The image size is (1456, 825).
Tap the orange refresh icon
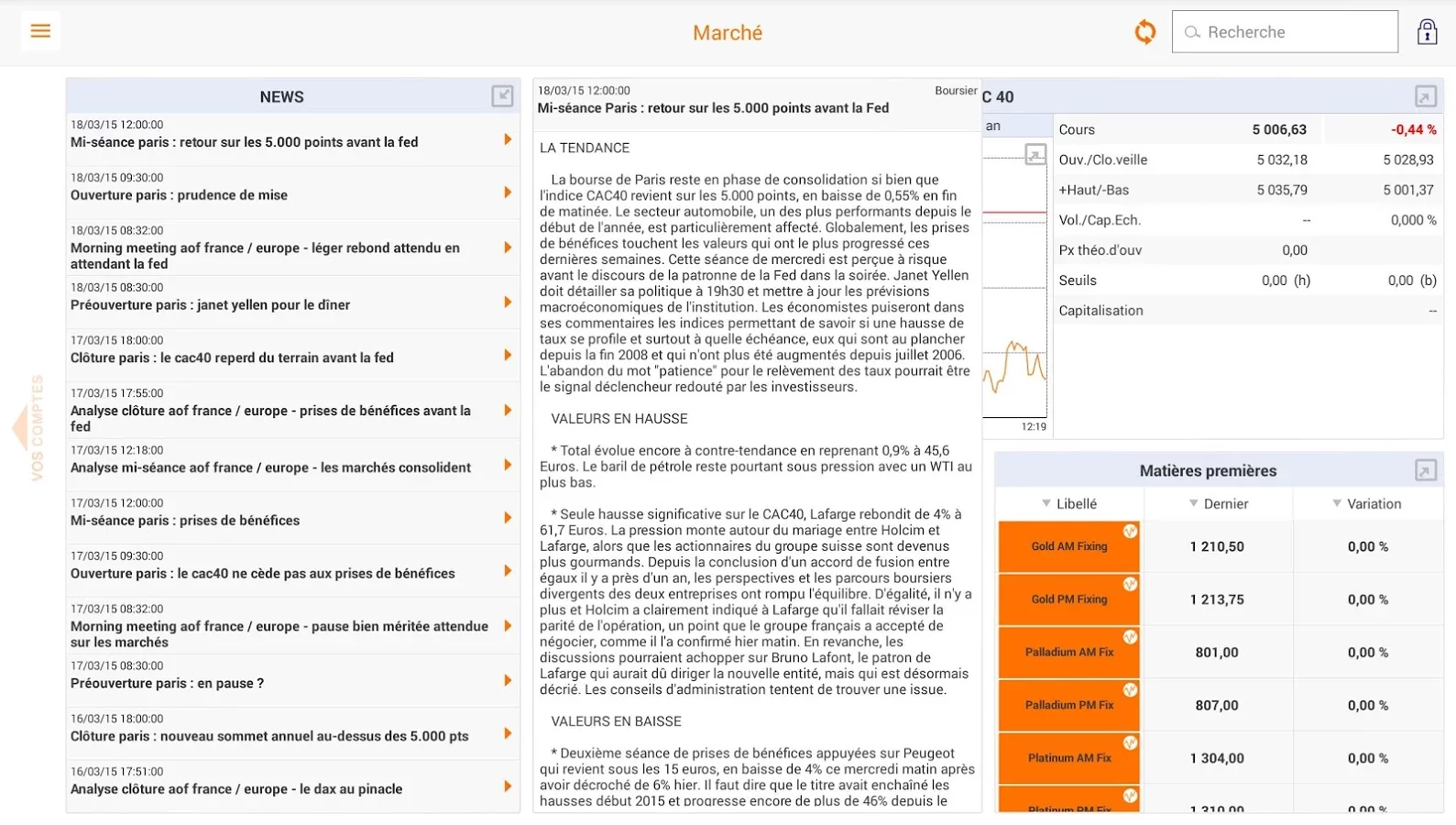[x=1145, y=32]
